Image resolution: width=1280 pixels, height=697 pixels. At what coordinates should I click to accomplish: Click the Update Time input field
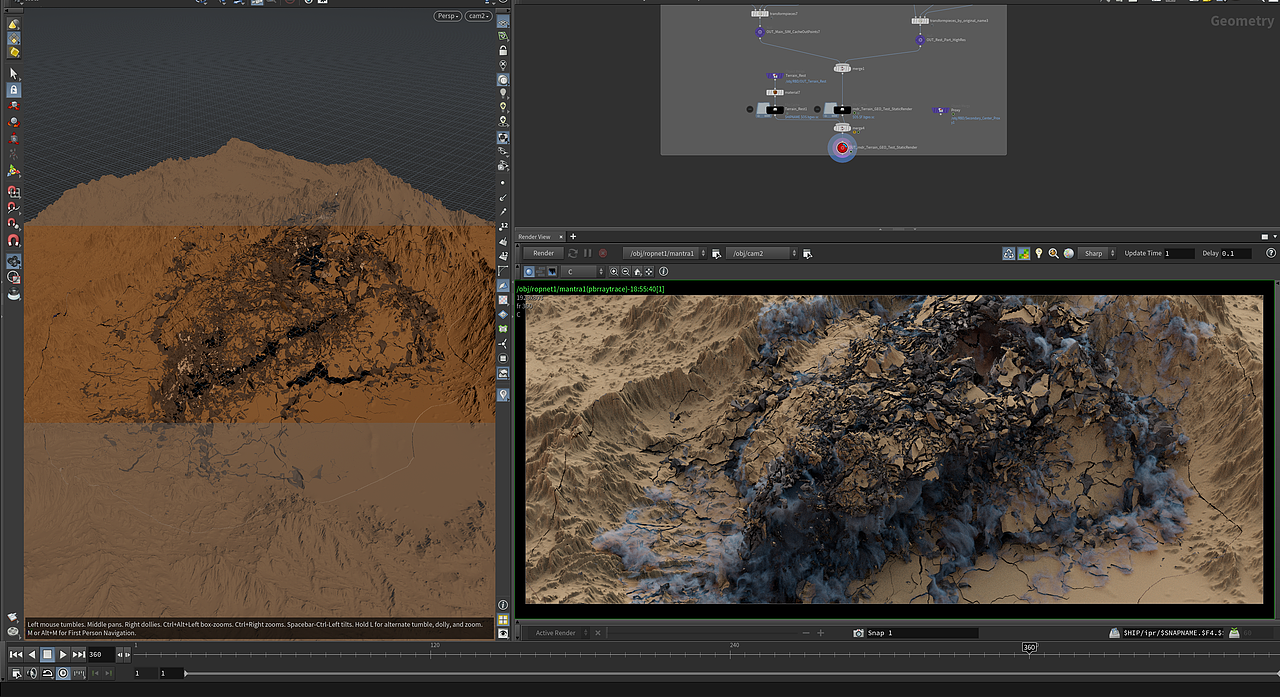[1179, 253]
